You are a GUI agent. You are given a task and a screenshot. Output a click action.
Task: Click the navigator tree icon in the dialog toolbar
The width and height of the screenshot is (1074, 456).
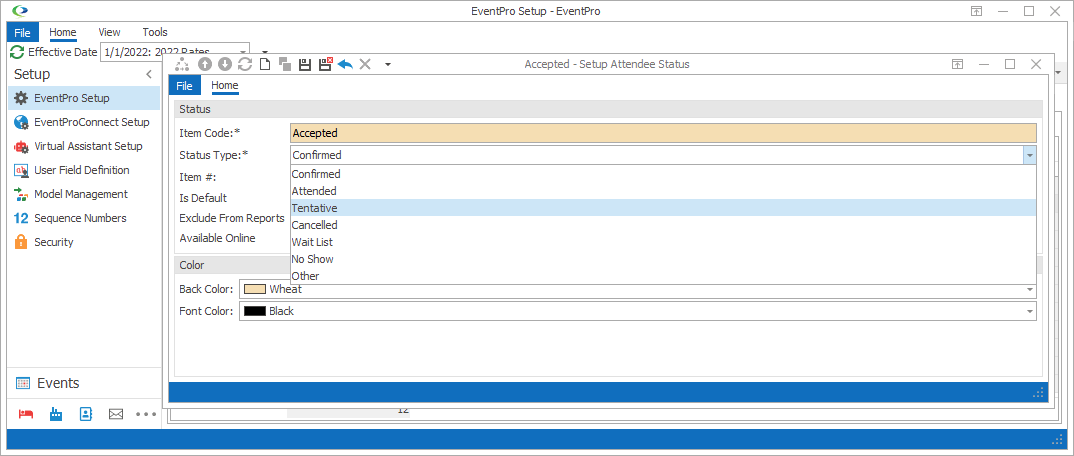coord(182,64)
